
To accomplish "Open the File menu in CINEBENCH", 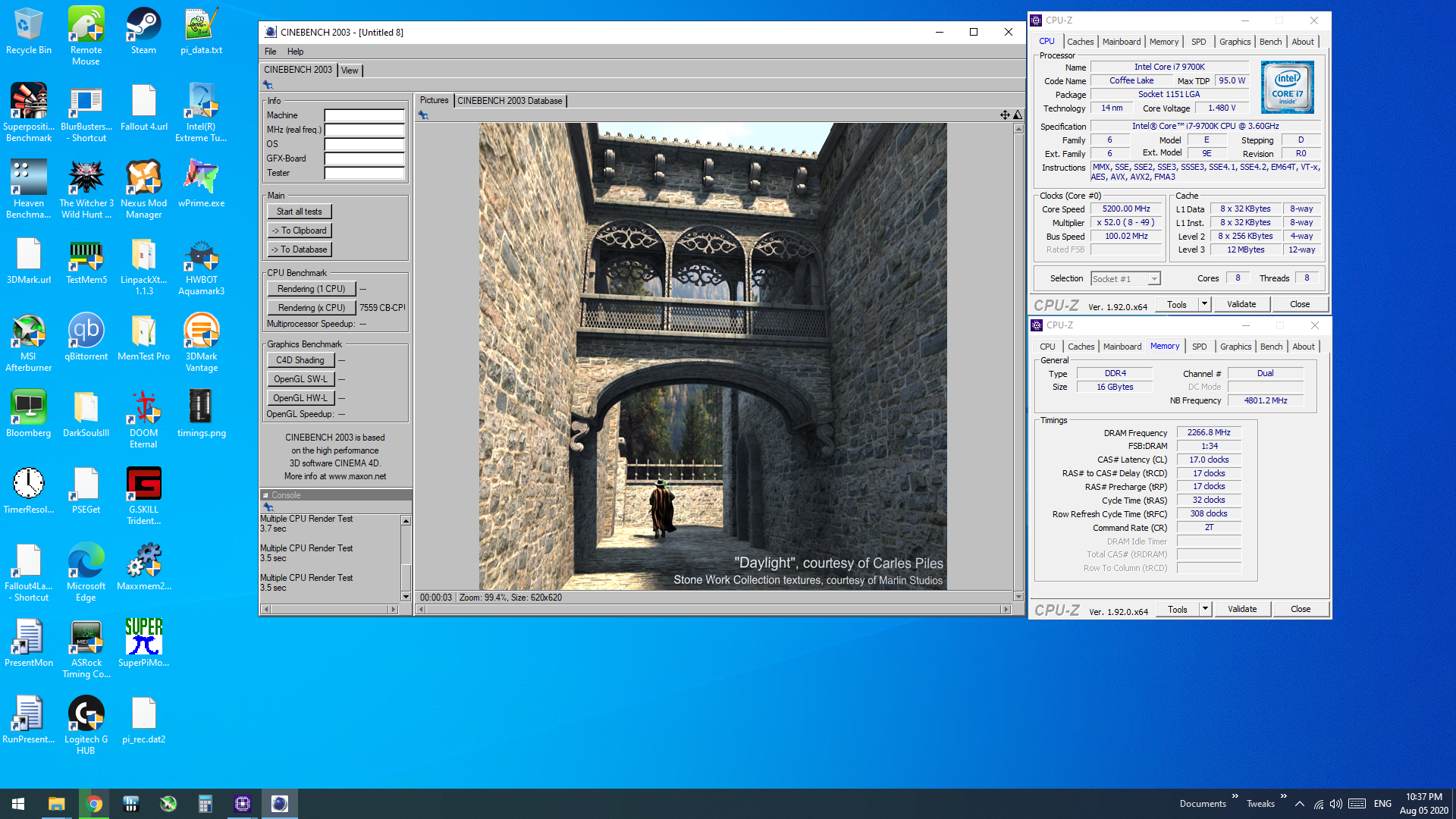I will 270,52.
